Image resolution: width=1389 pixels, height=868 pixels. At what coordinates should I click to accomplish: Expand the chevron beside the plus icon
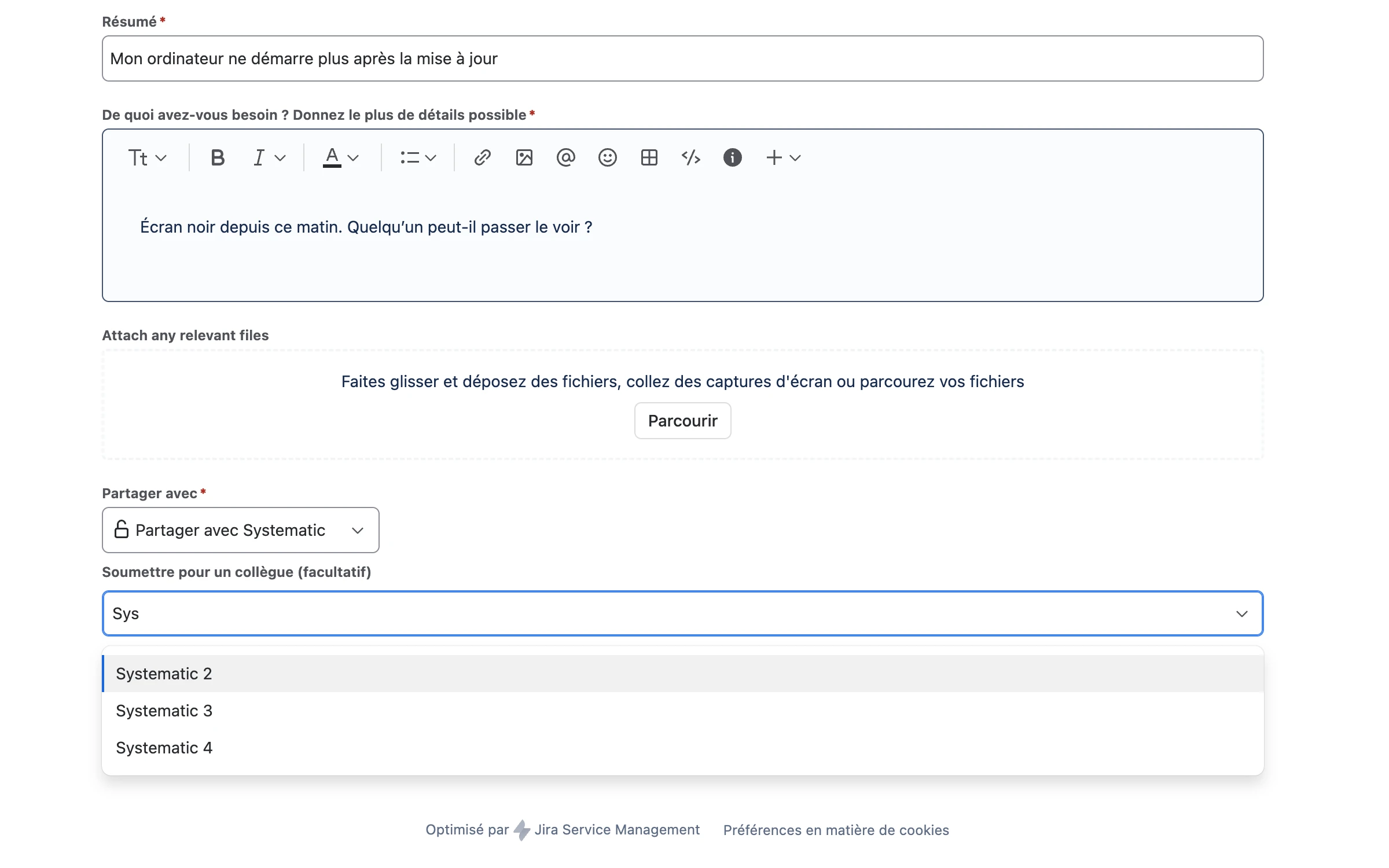pos(795,158)
